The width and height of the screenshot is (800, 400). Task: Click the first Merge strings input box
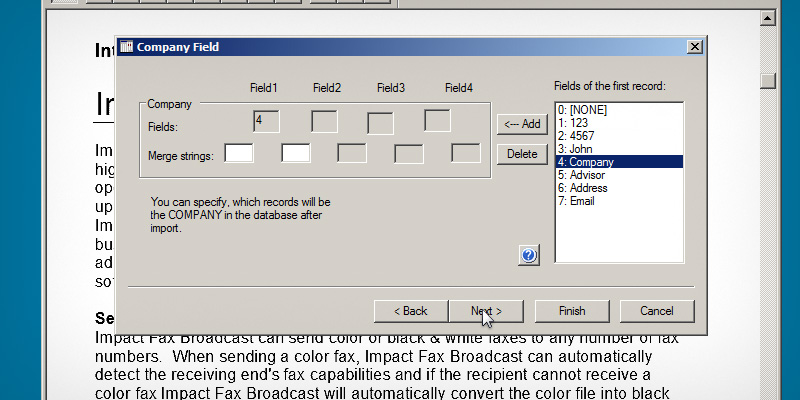pyautogui.click(x=239, y=153)
